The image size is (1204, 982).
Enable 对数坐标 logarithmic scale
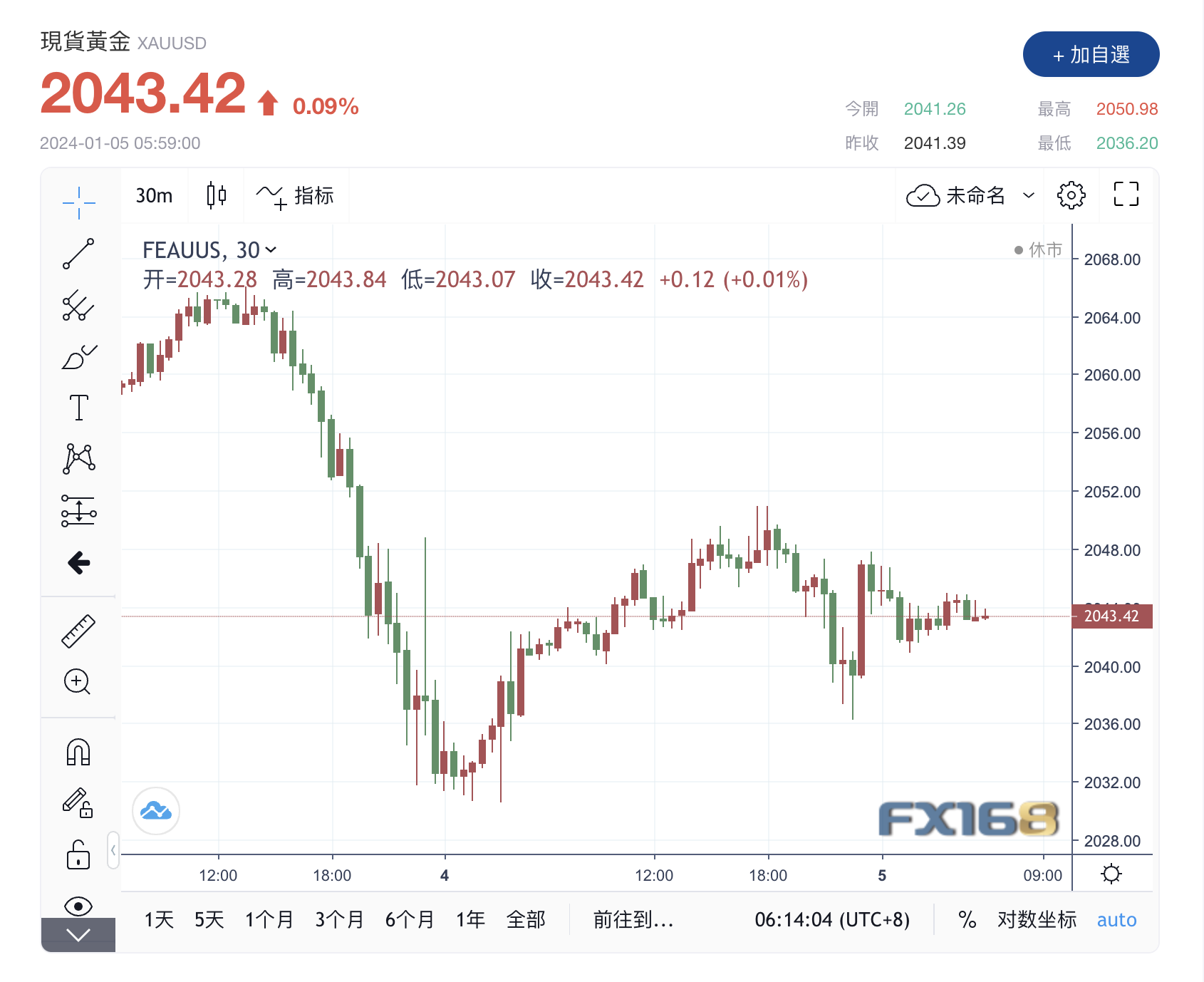tap(1035, 920)
